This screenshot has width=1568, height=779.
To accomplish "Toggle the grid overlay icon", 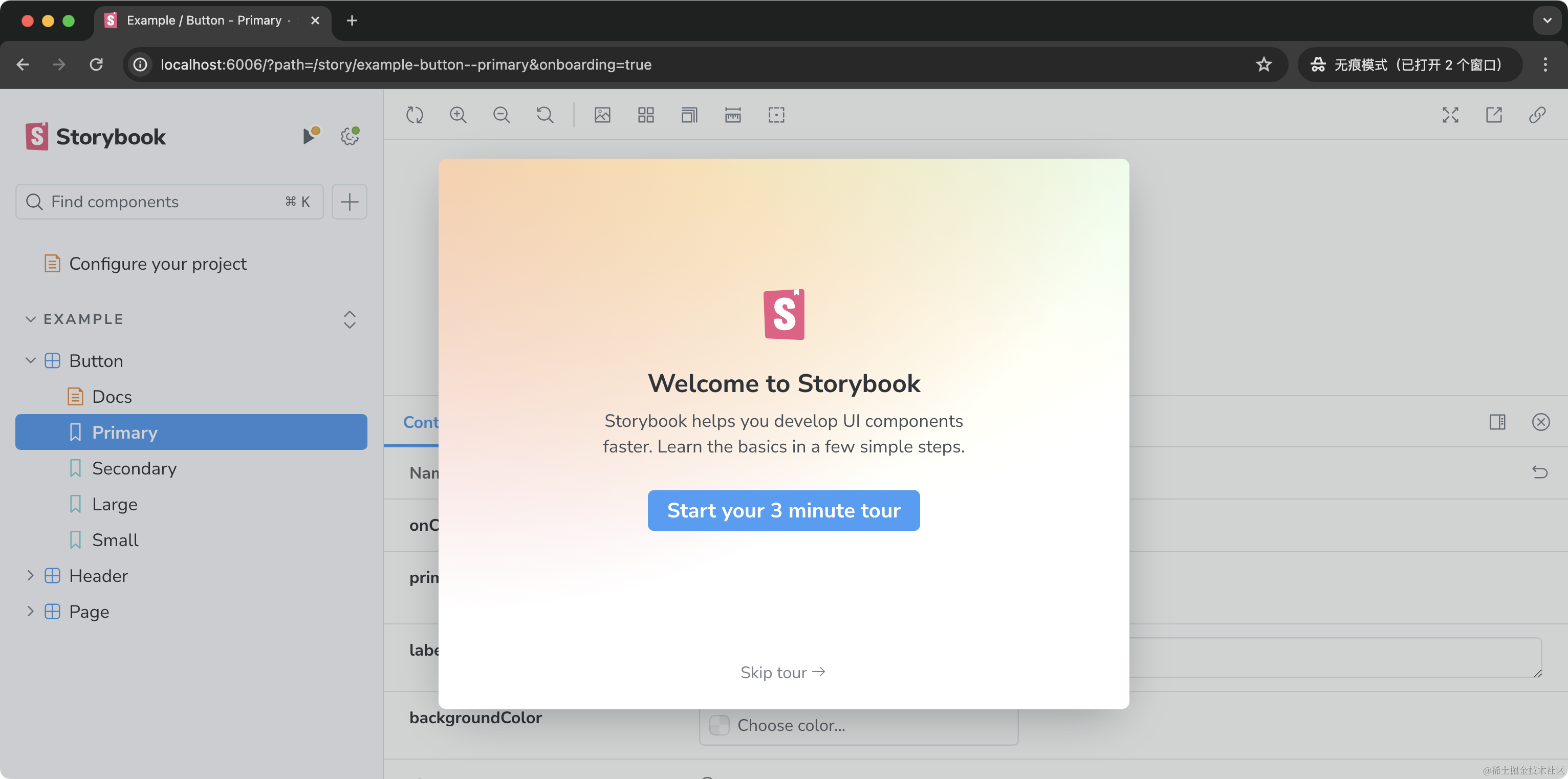I will tap(646, 115).
